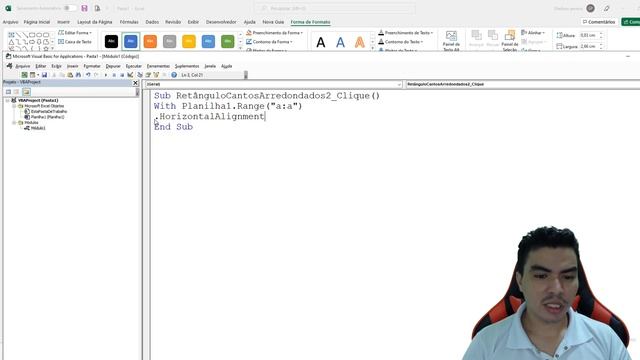
Task: Click the Excel save icon in title bar
Action: point(84,8)
